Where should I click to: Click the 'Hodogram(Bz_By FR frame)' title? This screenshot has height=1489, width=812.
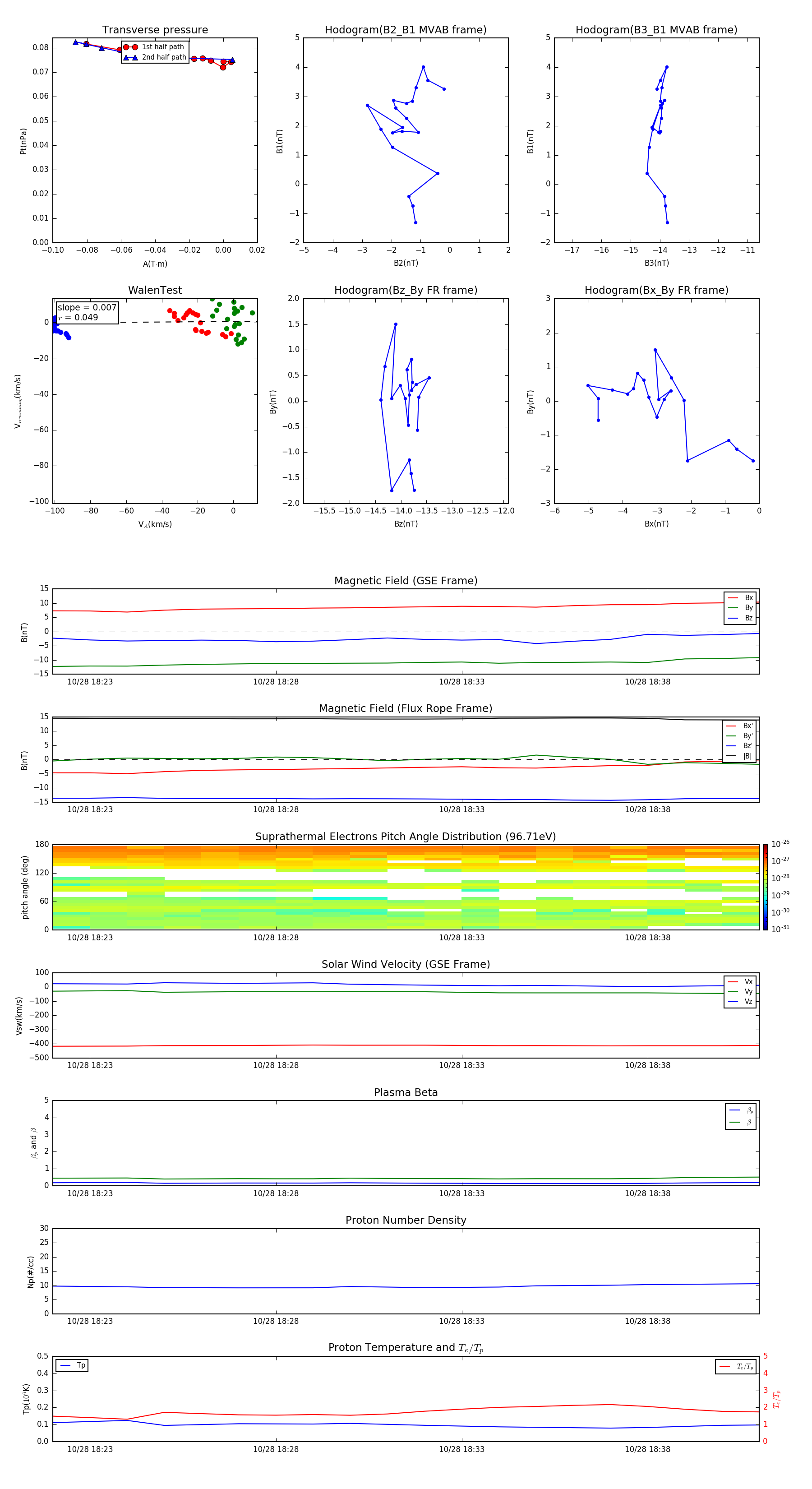406,290
